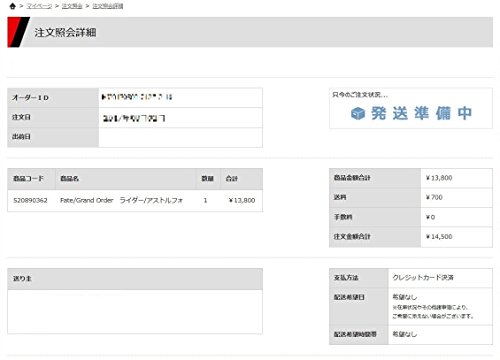The image size is (500, 360).
Task: Open the マイページ breadcrumb link
Action: click(x=39, y=6)
